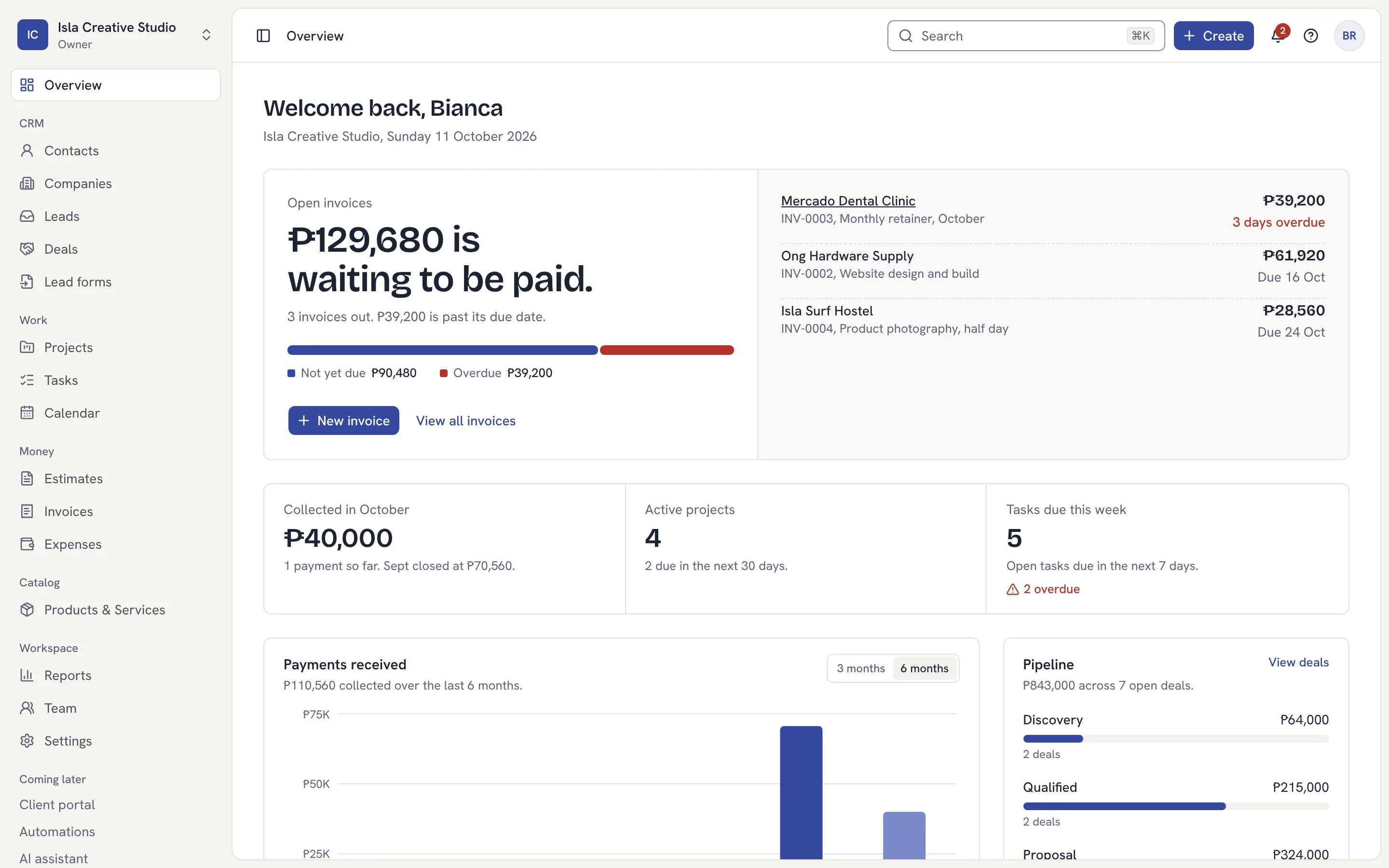Image resolution: width=1389 pixels, height=868 pixels.
Task: Open the Invoices sidebar item
Action: (115, 511)
